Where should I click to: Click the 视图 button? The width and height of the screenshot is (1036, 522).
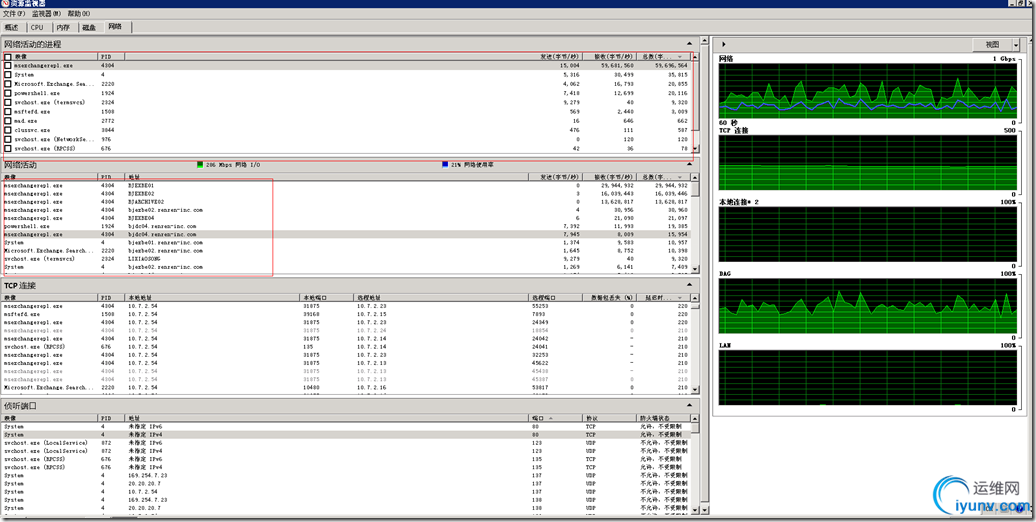[992, 45]
